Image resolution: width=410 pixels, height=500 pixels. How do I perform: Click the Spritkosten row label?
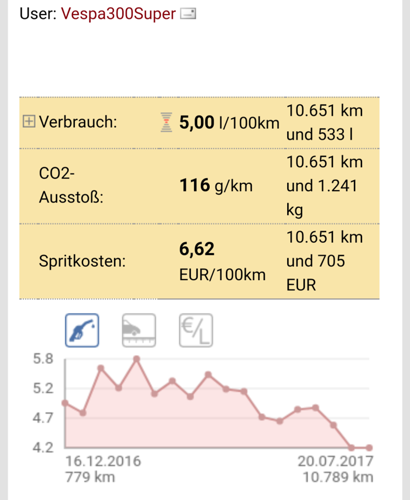point(82,261)
